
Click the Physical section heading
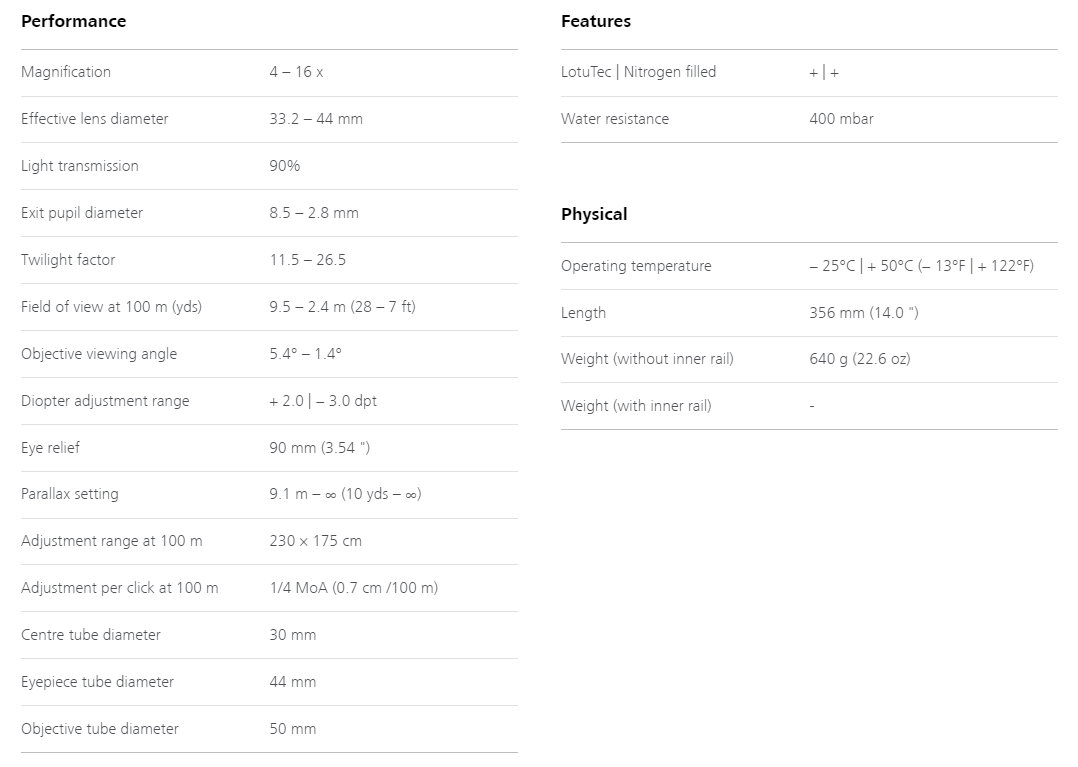tap(594, 214)
